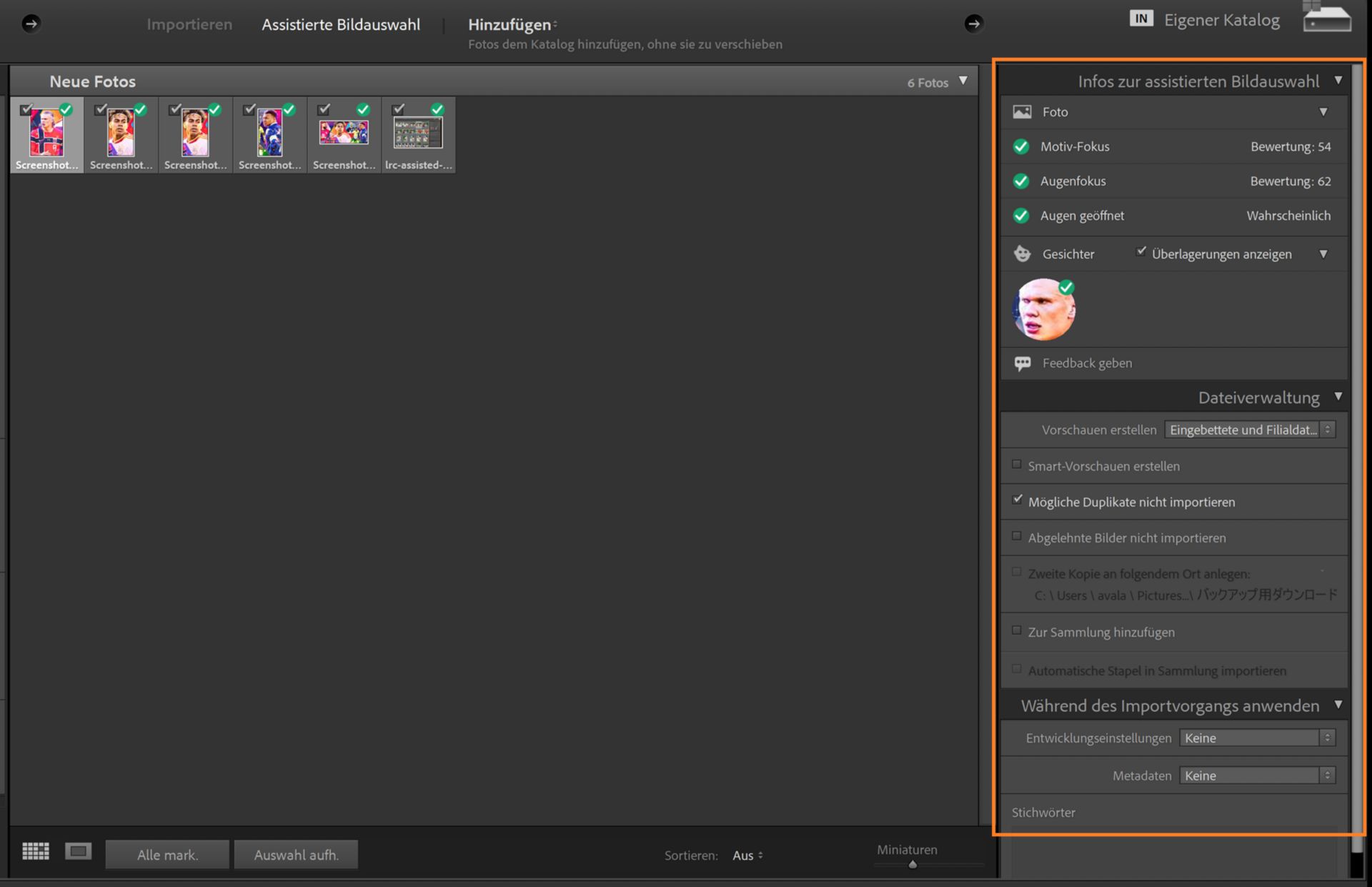Click the IN catalog badge icon

(1141, 19)
